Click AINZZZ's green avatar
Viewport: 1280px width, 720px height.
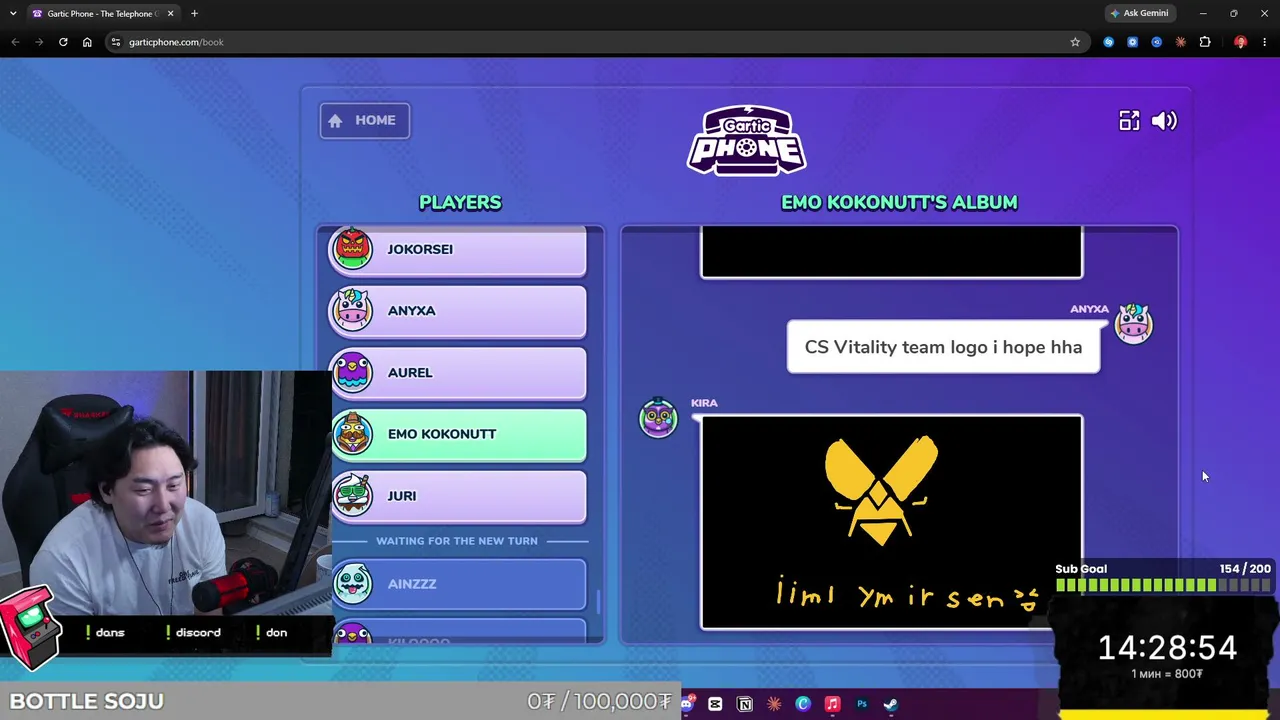click(x=352, y=584)
